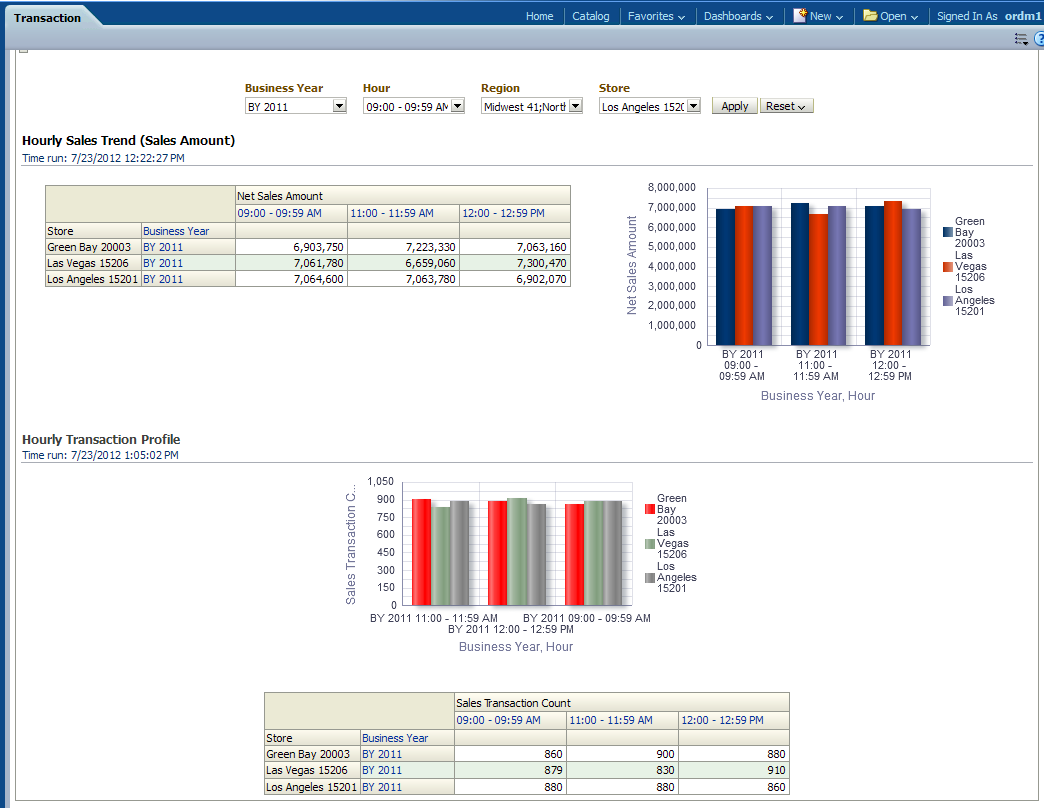The height and width of the screenshot is (808, 1044).
Task: Open the Catalog page
Action: point(590,16)
